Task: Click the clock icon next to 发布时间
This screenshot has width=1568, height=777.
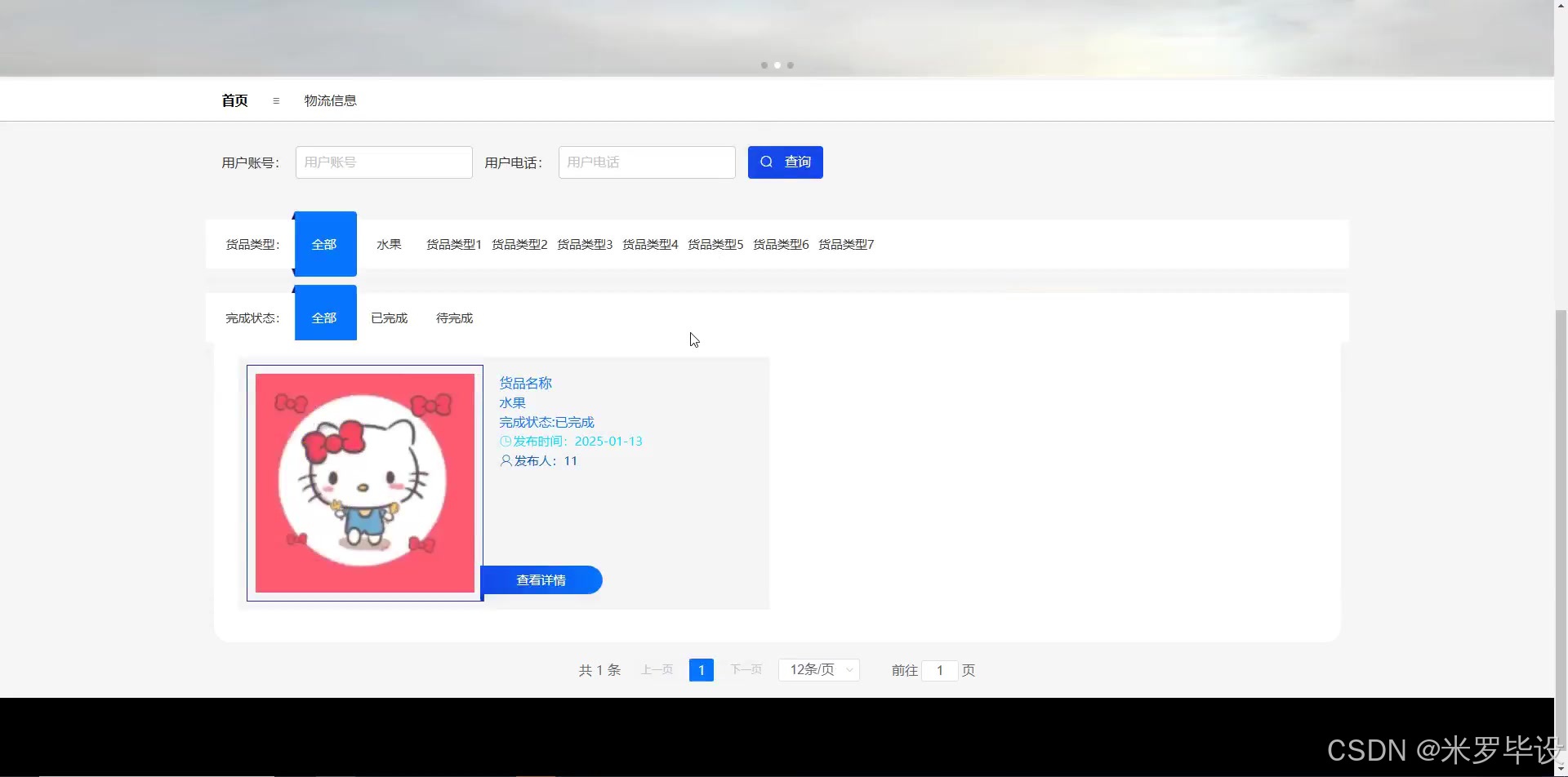Action: click(x=506, y=442)
